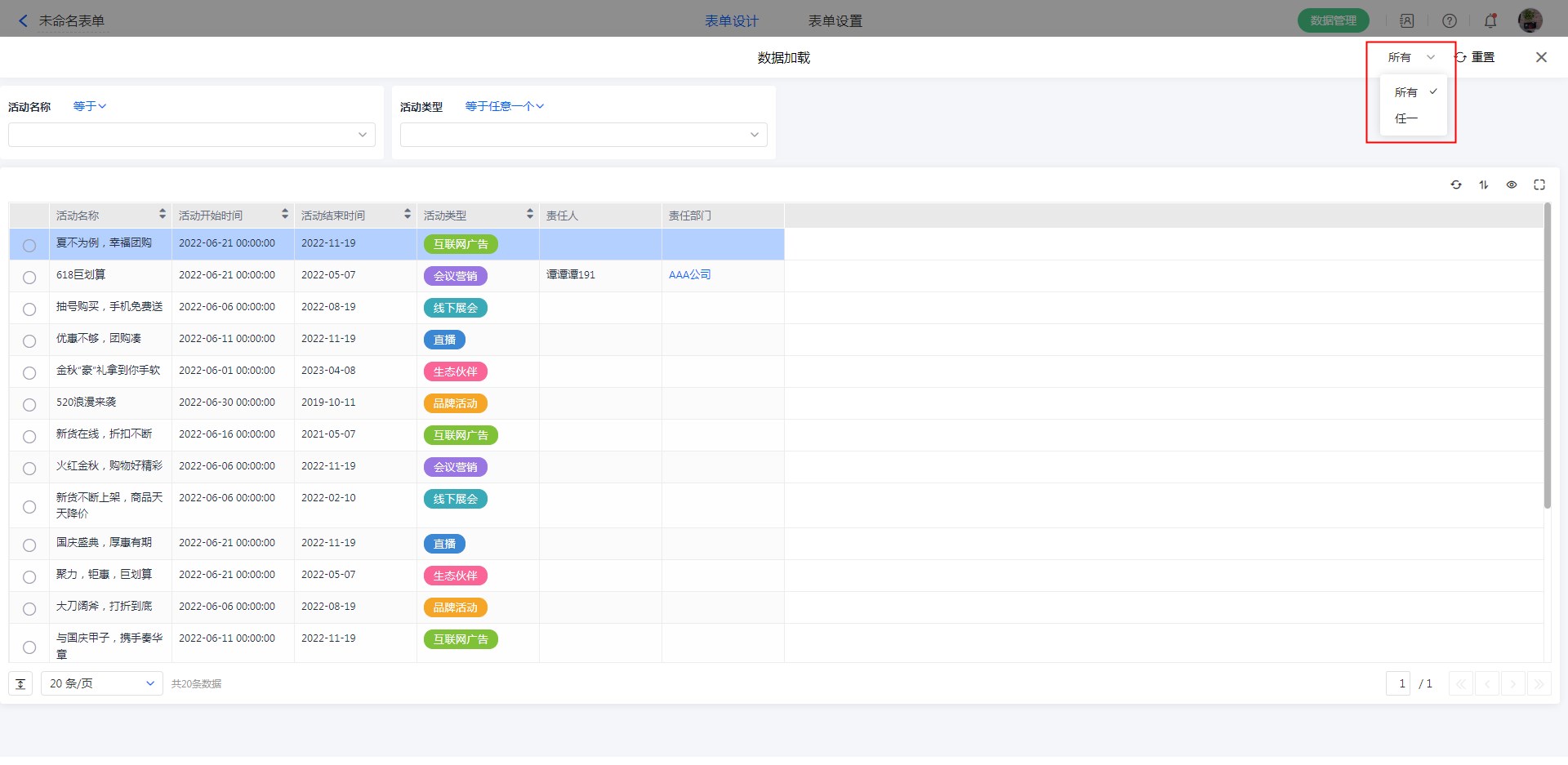This screenshot has height=765, width=1568.
Task: Click the collapse-to-top icon beside page size
Action: click(20, 684)
